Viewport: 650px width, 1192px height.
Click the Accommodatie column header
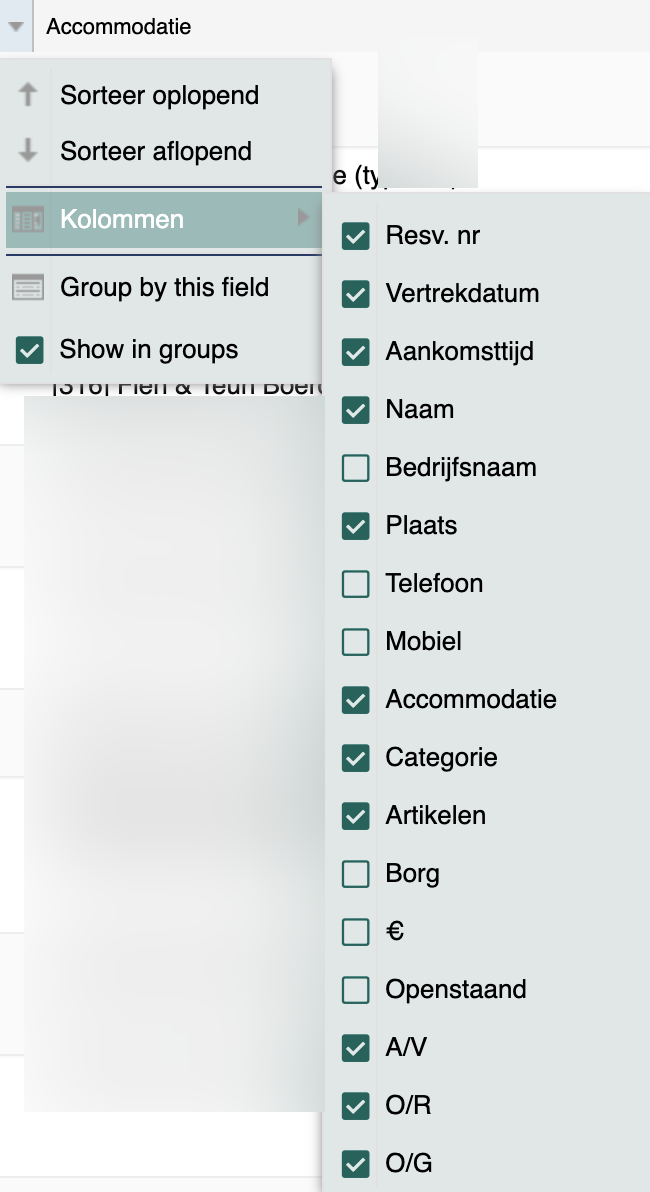coord(119,26)
